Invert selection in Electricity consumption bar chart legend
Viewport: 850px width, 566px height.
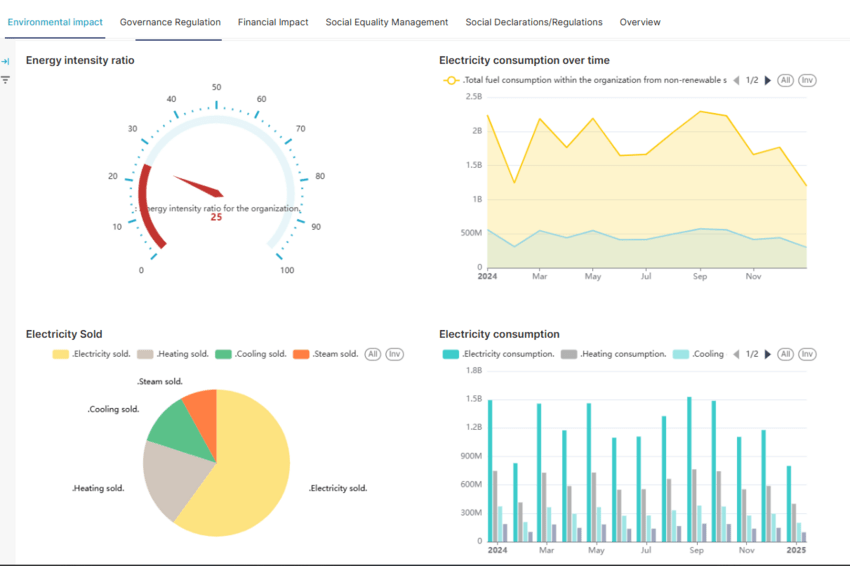click(807, 354)
